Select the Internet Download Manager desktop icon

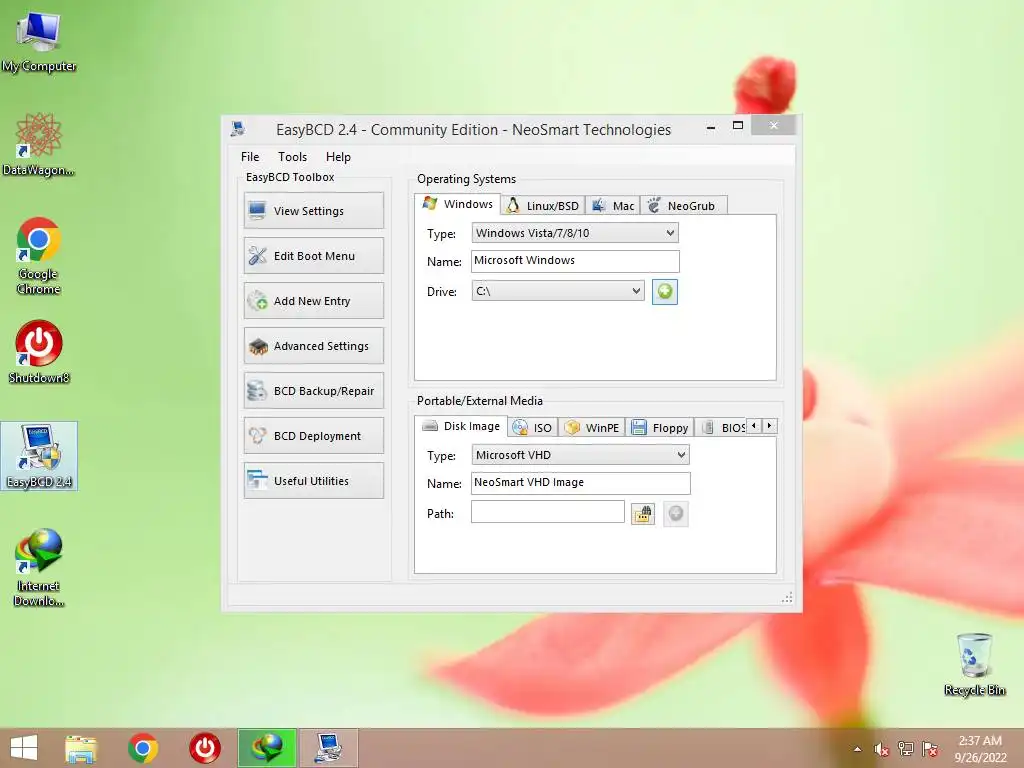pos(39,568)
